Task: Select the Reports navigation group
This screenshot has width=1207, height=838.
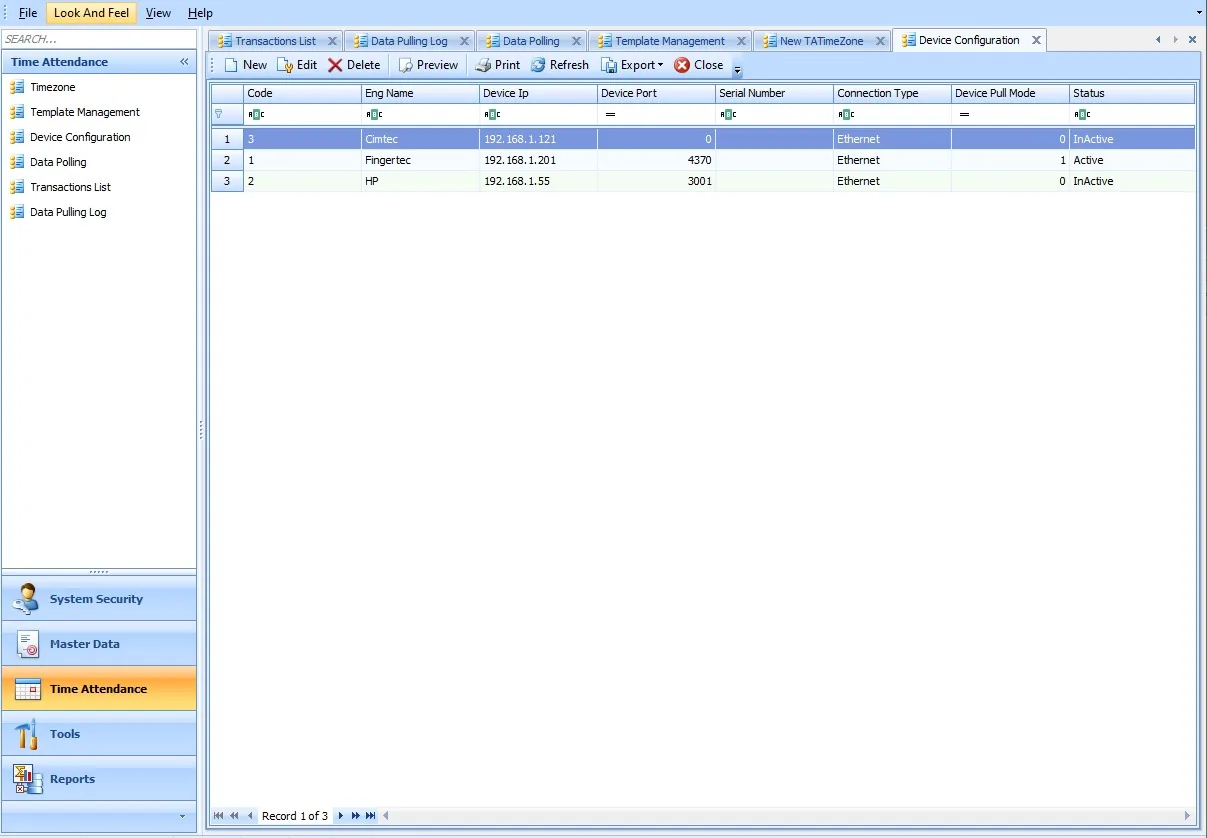Action: pos(99,779)
